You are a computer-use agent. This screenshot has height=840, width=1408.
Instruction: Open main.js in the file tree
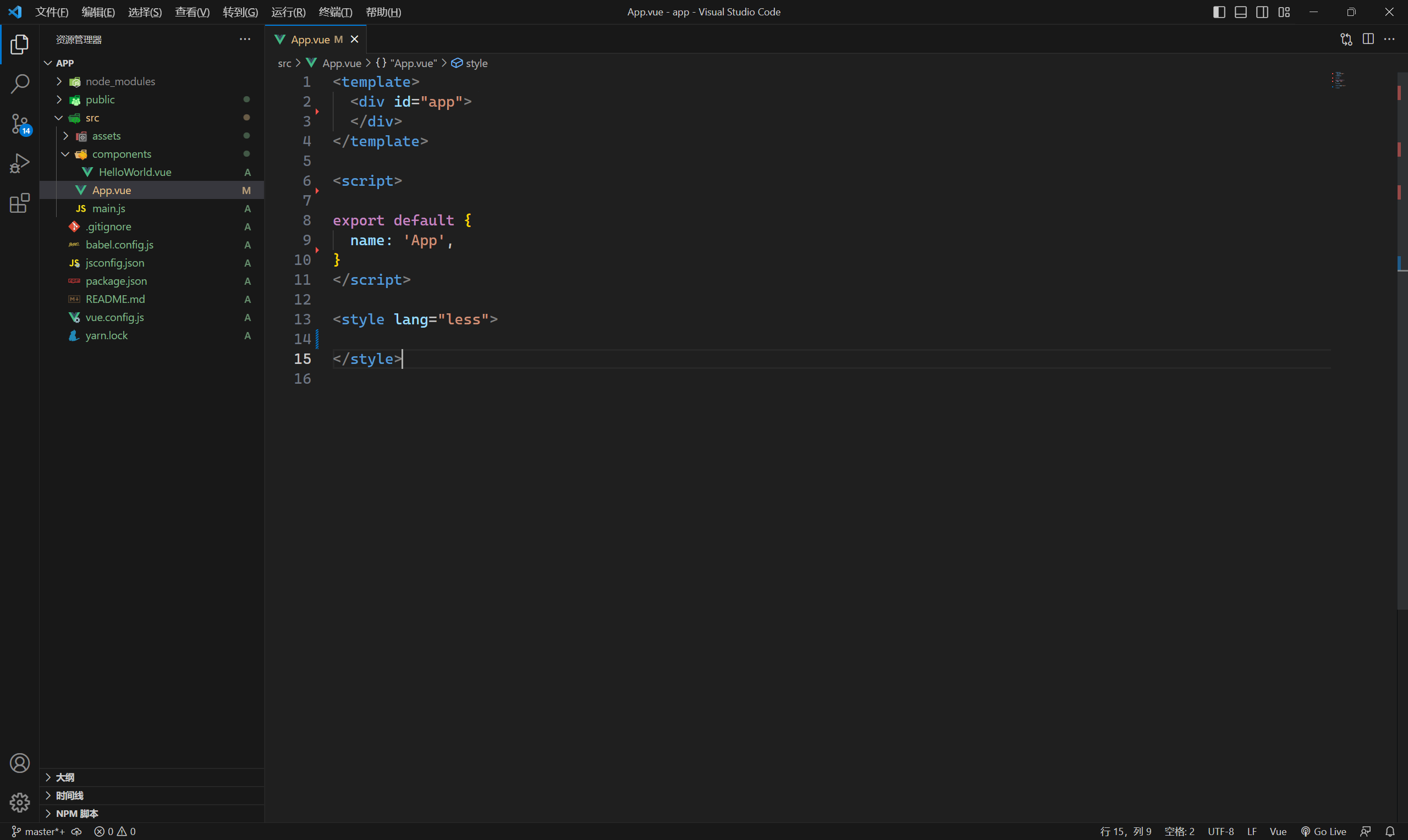[x=152, y=208]
